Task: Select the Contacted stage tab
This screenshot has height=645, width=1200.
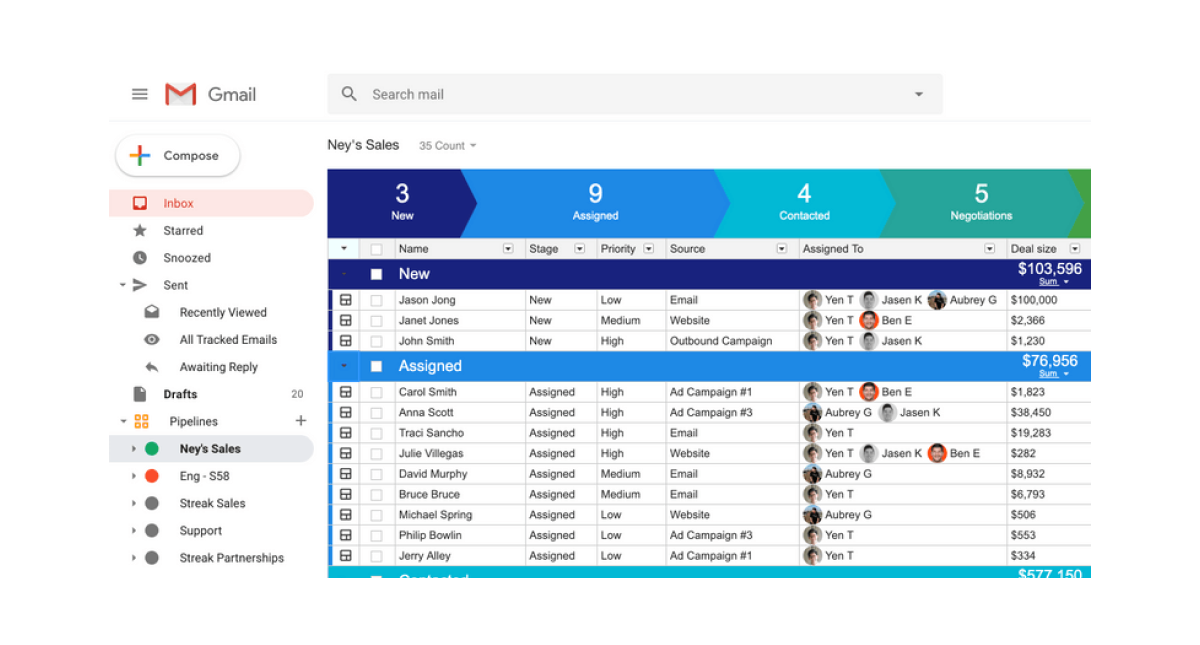Action: pos(804,203)
